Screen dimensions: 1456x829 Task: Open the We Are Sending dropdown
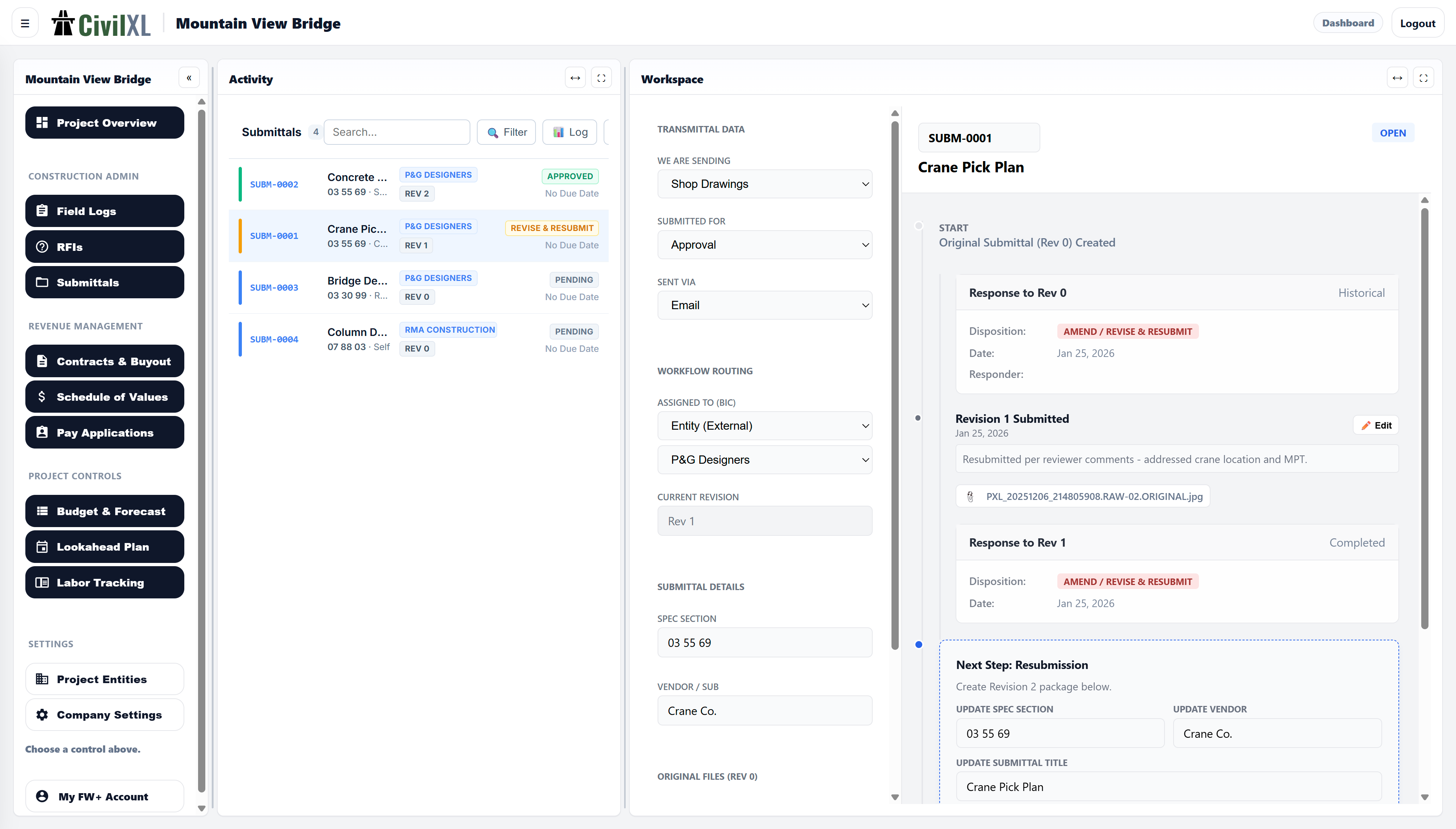click(x=764, y=184)
